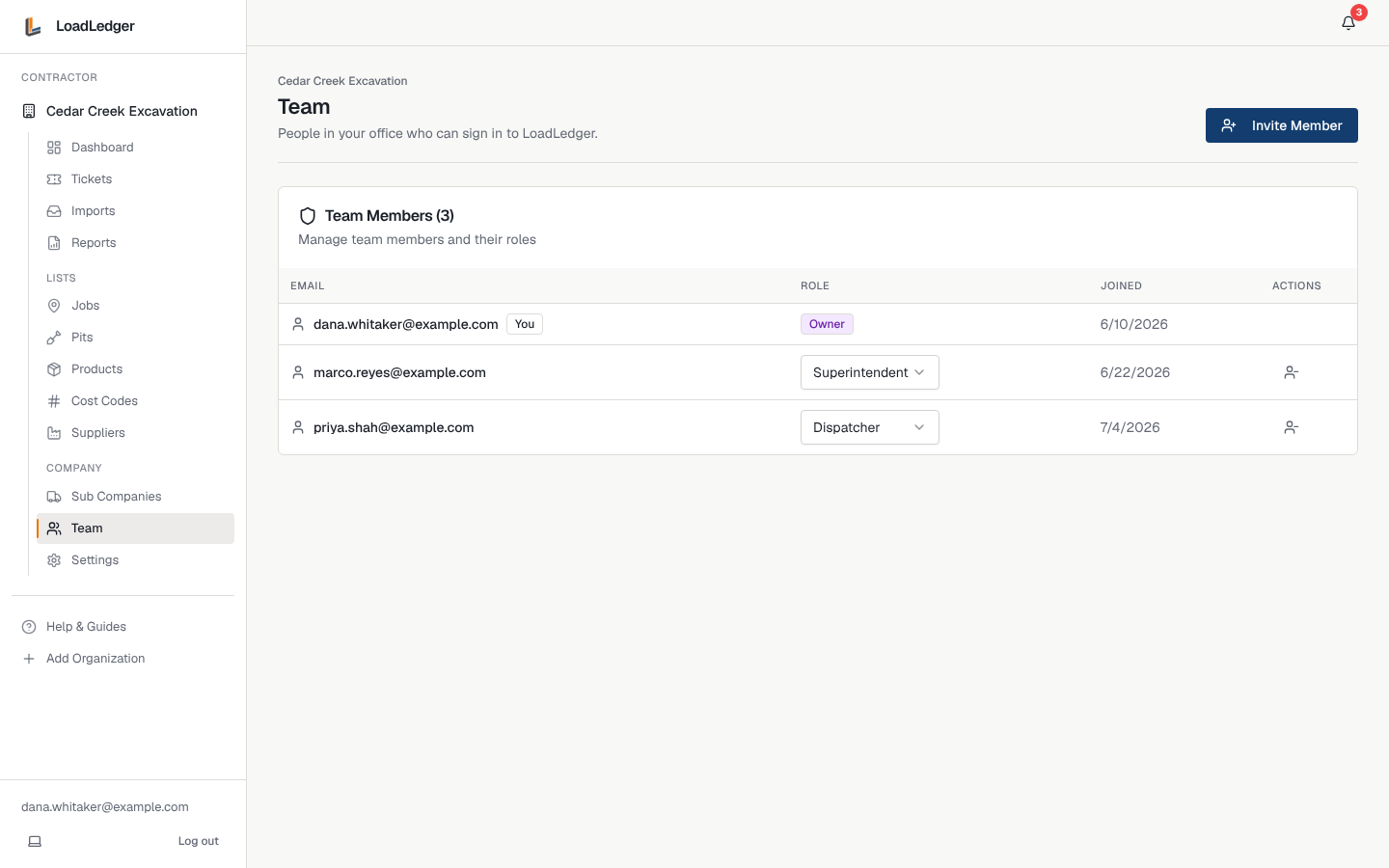This screenshot has height=868, width=1389.
Task: Click the laptop theme icon near Log out
Action: (35, 841)
